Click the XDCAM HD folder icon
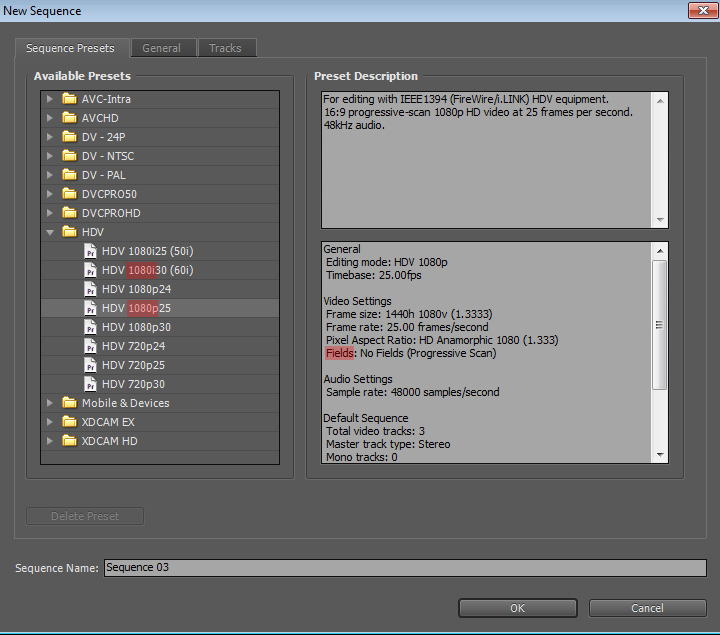The height and width of the screenshot is (635, 720). pyautogui.click(x=69, y=441)
